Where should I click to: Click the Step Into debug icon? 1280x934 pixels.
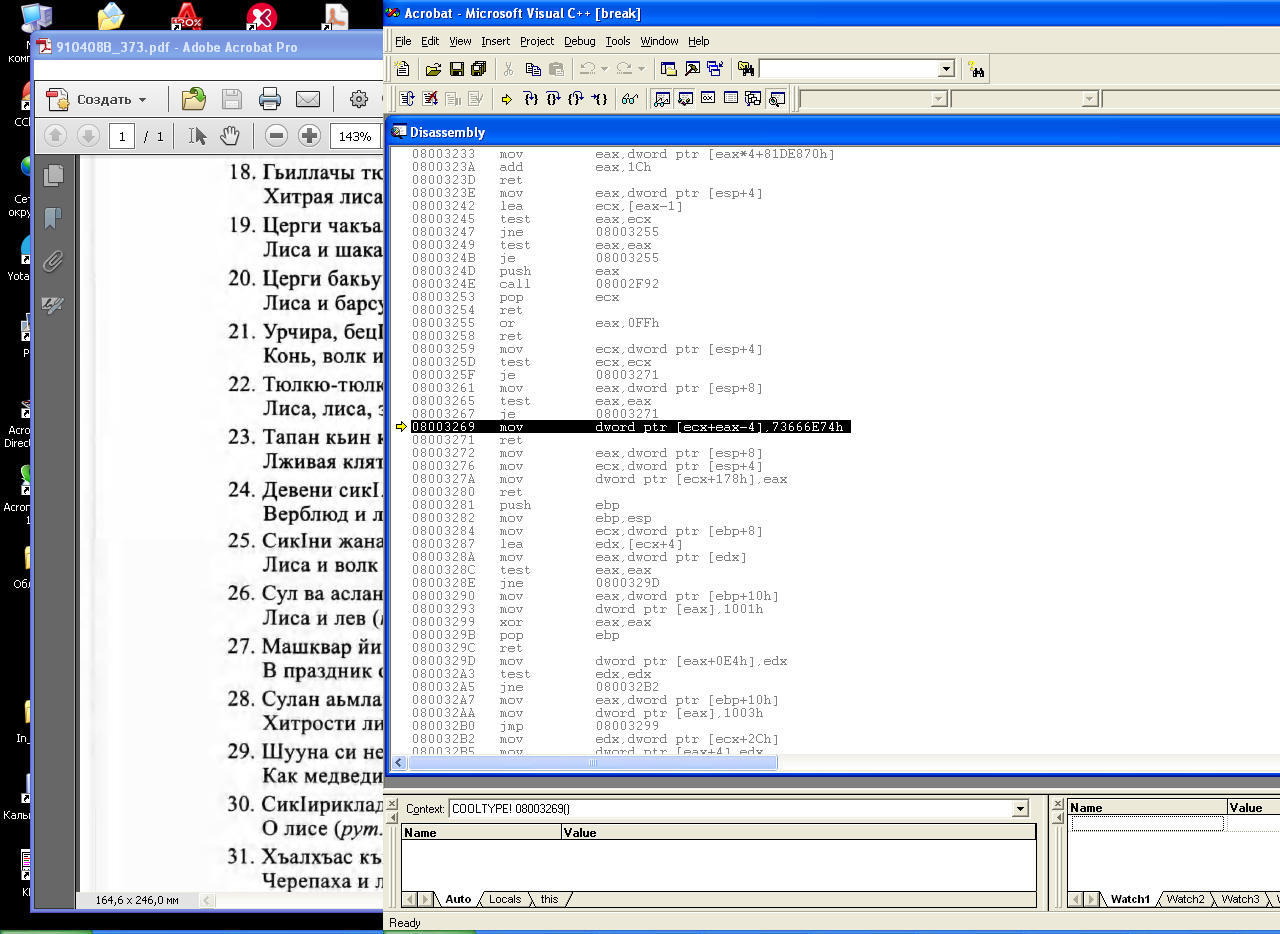pos(531,99)
